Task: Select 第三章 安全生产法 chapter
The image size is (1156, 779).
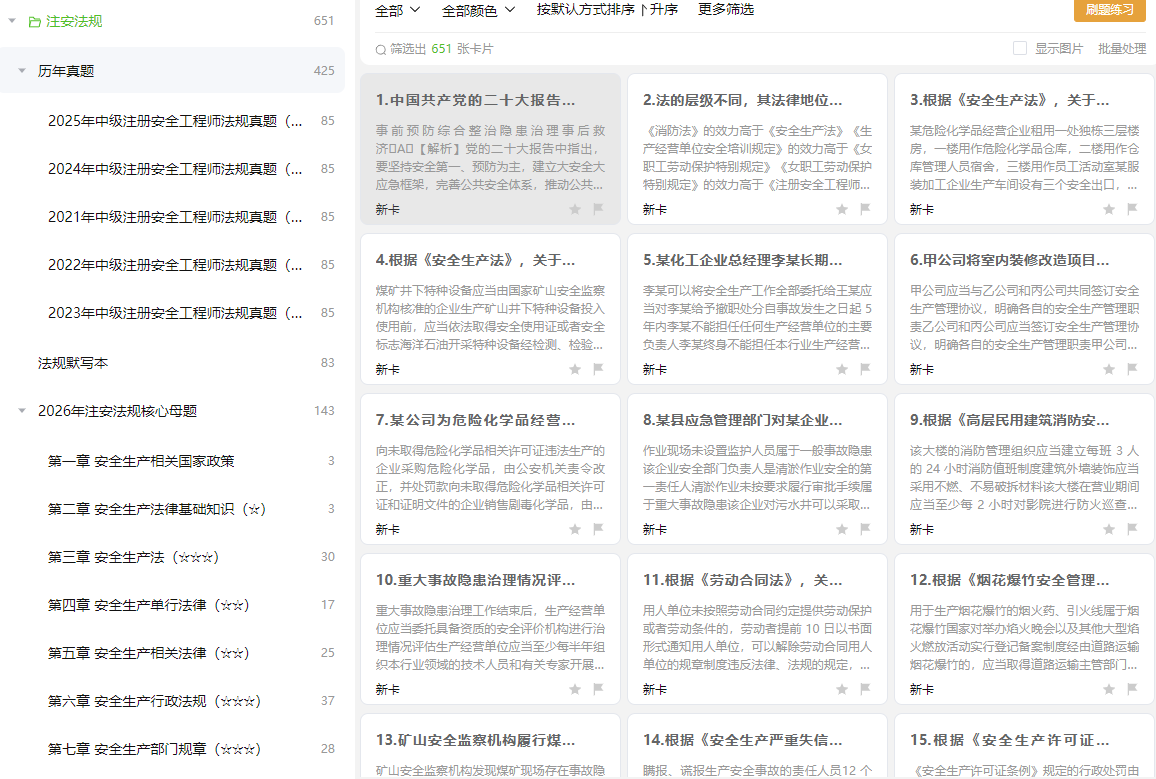Action: pos(133,556)
